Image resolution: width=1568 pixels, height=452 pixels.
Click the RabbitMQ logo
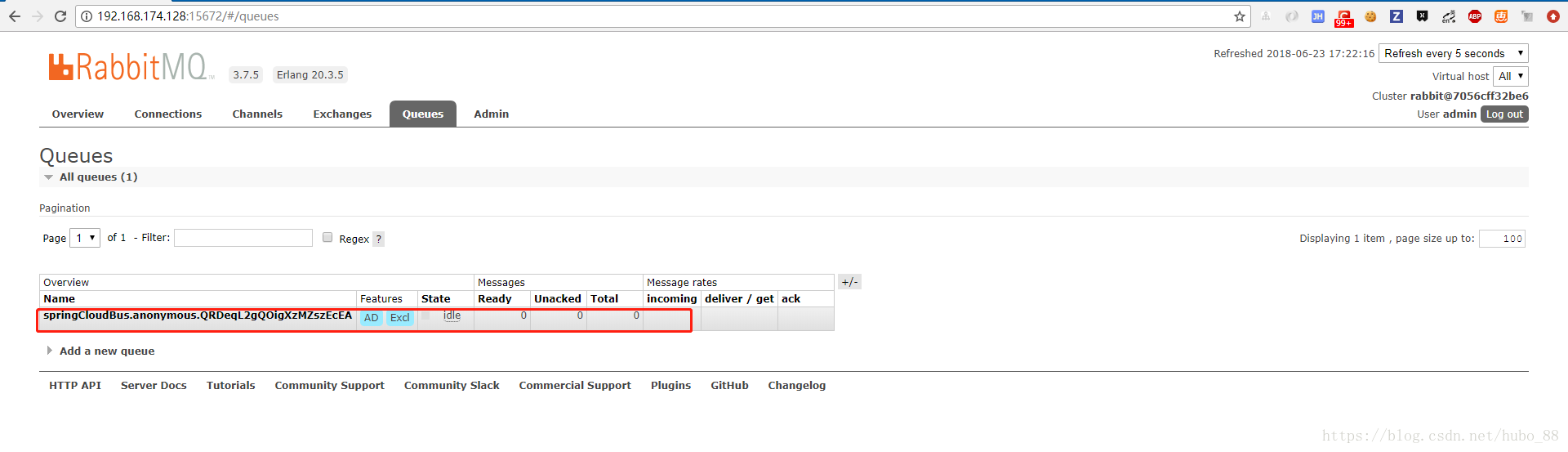click(131, 67)
